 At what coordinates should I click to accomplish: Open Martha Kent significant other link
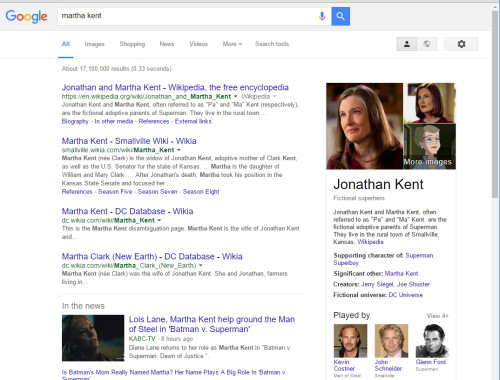401,274
